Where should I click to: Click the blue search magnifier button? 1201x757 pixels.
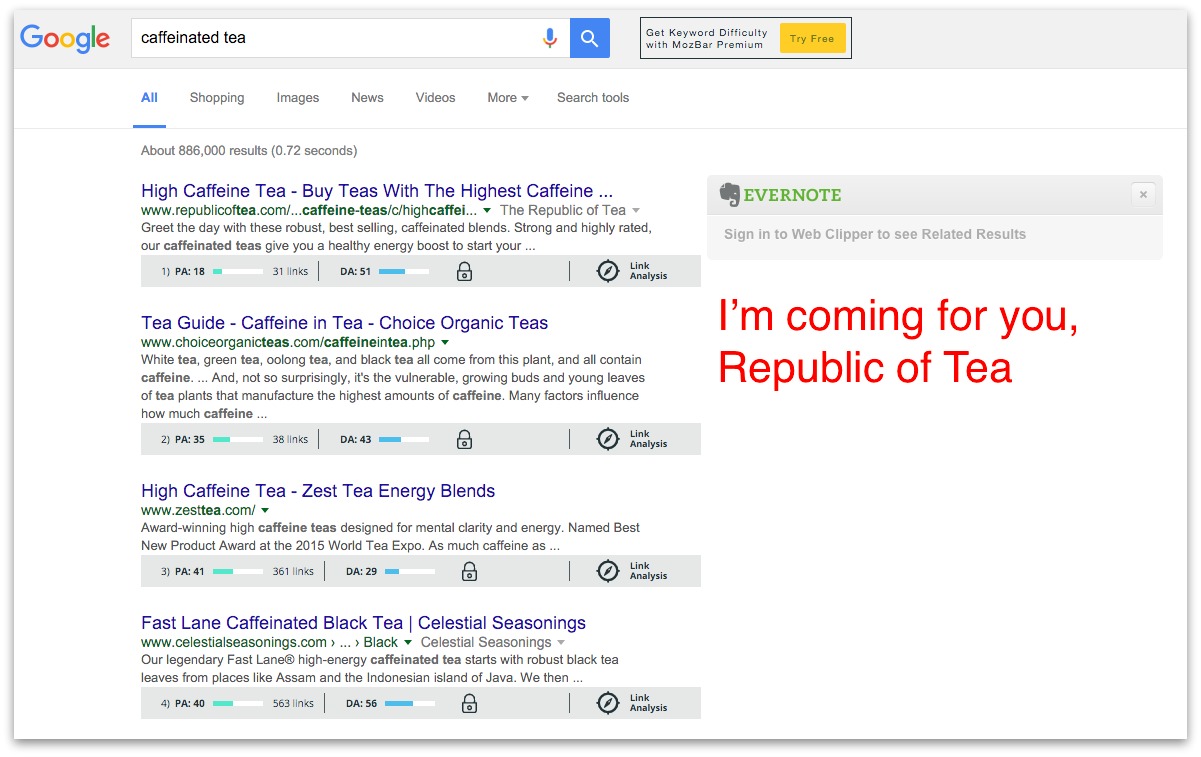click(590, 38)
